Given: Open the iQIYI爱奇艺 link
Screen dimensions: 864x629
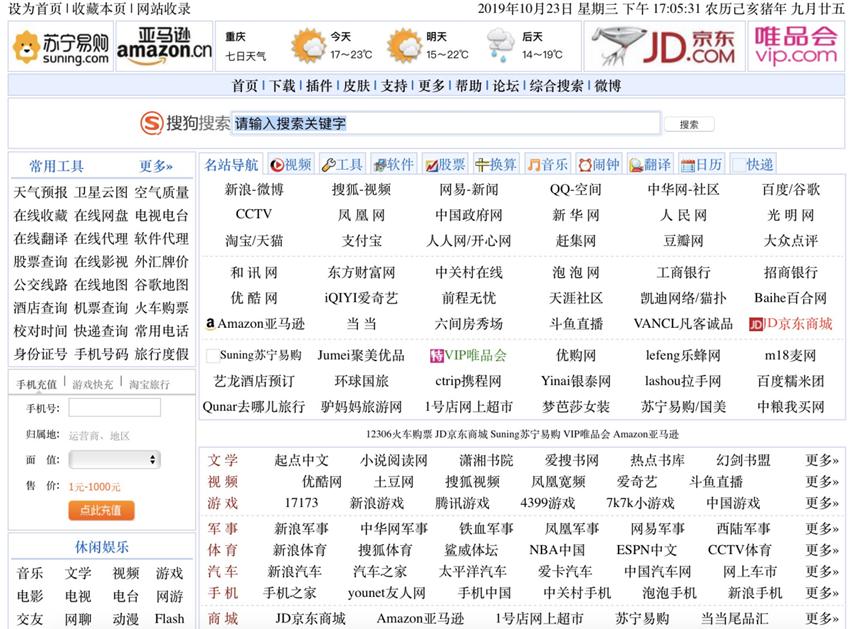Looking at the screenshot, I should pyautogui.click(x=361, y=298).
